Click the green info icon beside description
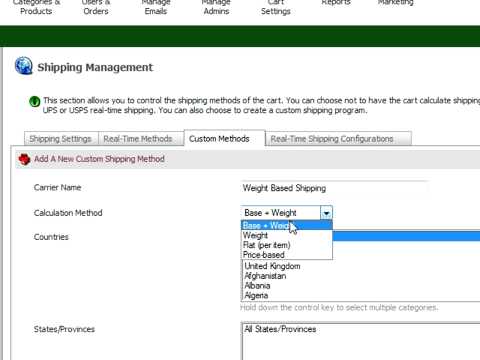Image resolution: width=480 pixels, height=360 pixels. pyautogui.click(x=35, y=101)
